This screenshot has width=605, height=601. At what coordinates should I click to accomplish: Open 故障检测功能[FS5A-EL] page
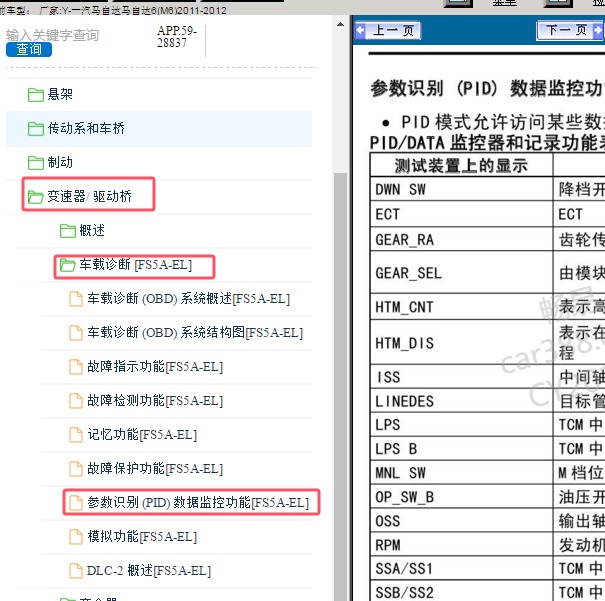coord(155,400)
